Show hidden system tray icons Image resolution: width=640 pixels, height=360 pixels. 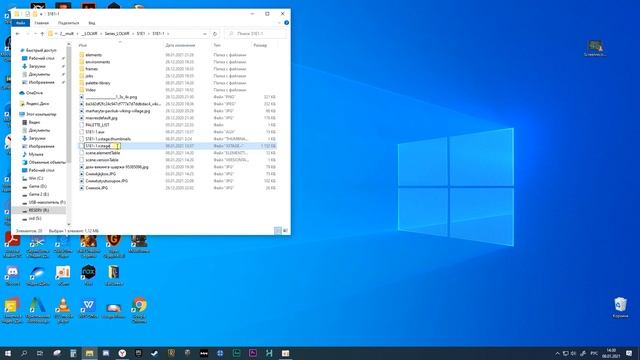557,353
